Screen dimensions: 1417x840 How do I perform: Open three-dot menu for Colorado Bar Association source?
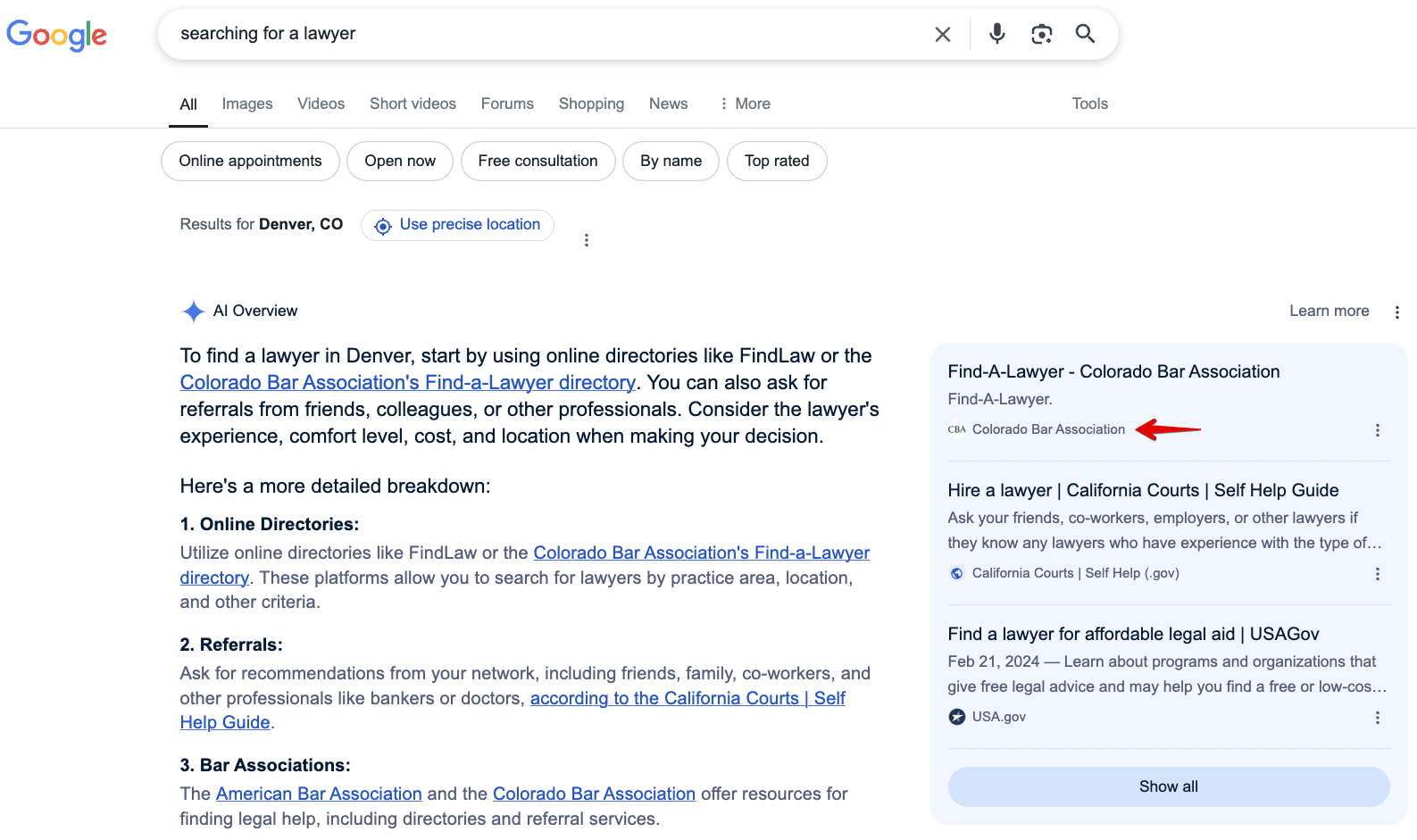[1378, 430]
